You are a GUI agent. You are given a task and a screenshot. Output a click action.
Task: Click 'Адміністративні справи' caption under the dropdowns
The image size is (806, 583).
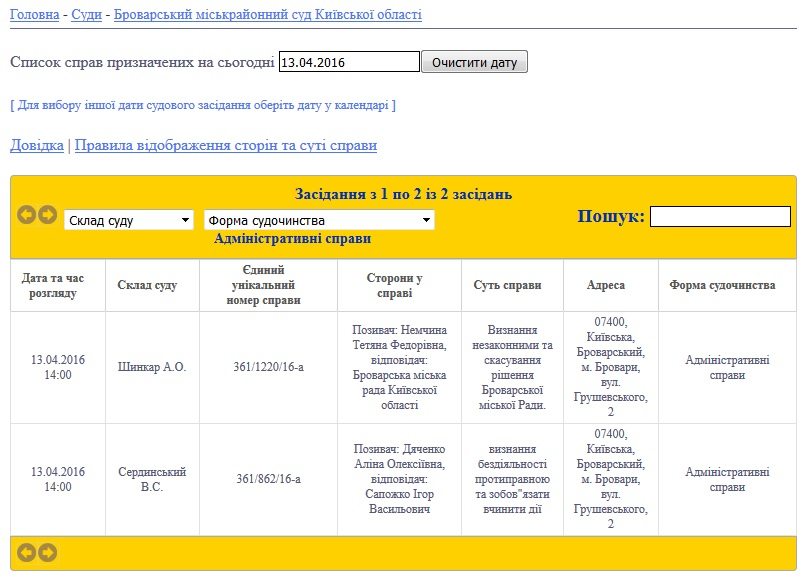tap(292, 239)
